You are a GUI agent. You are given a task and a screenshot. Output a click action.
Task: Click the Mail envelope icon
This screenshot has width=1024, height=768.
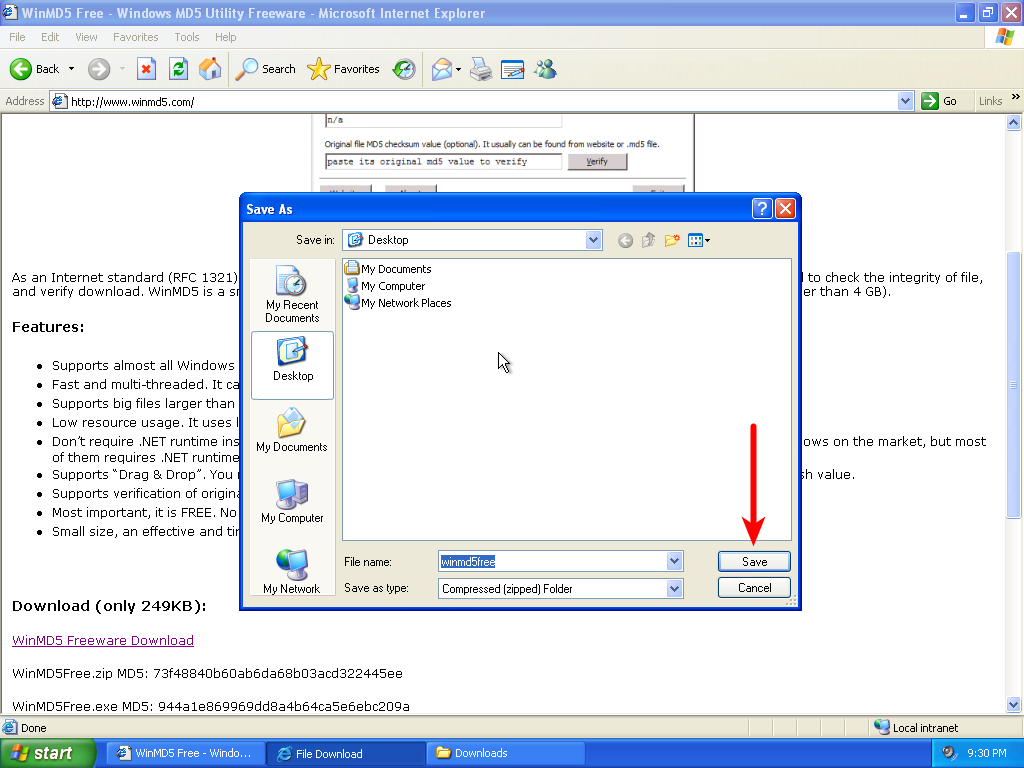coord(442,69)
